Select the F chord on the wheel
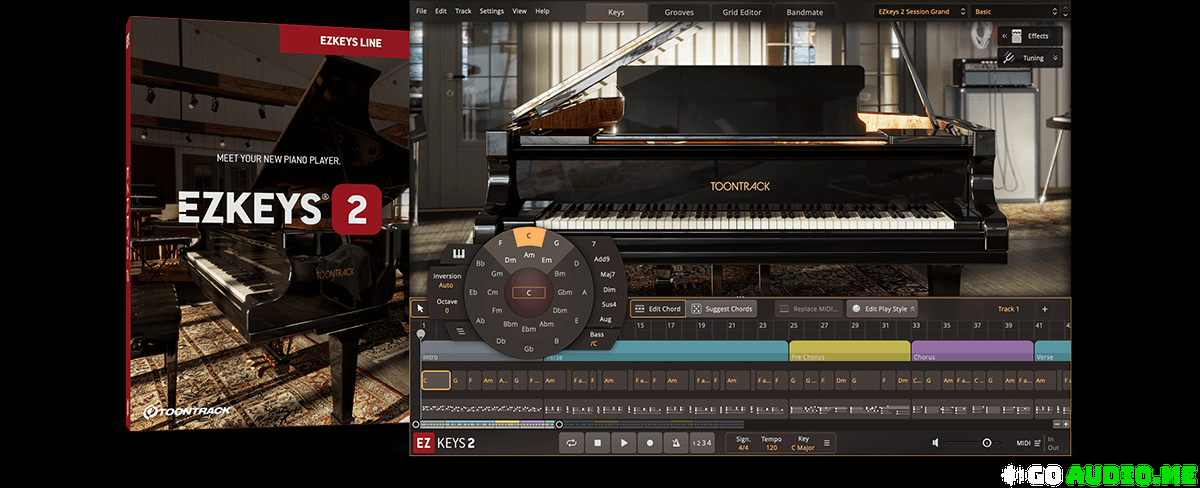The width and height of the screenshot is (1200, 488). 500,243
